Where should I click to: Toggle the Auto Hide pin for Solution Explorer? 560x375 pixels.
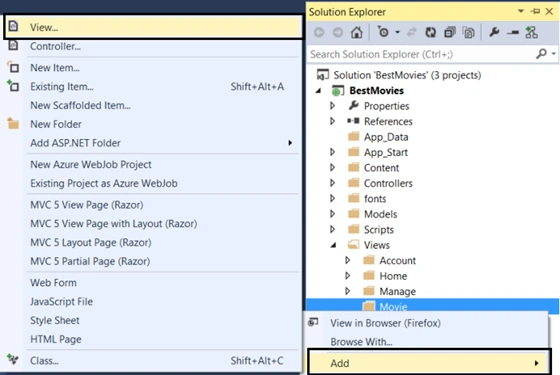tap(535, 12)
